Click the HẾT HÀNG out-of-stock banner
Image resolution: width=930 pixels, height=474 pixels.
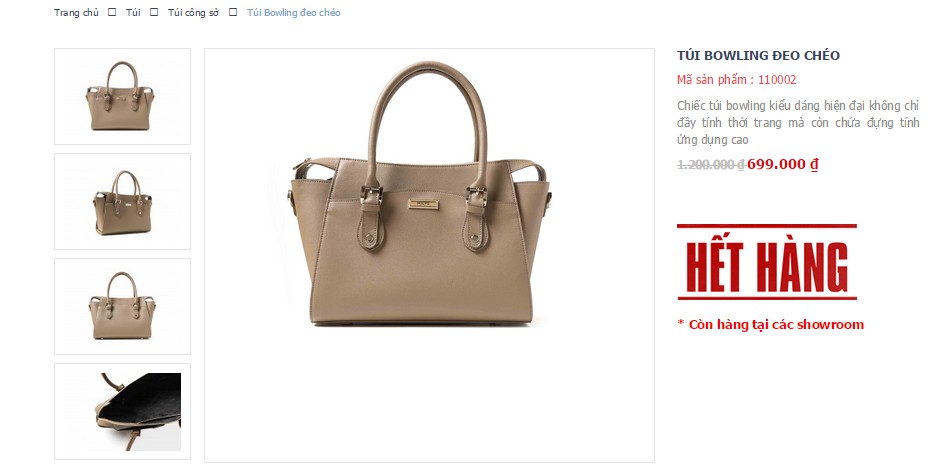(767, 262)
